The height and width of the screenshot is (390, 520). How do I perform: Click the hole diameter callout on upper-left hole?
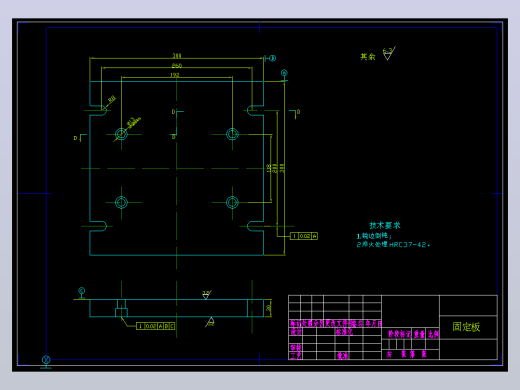[134, 122]
